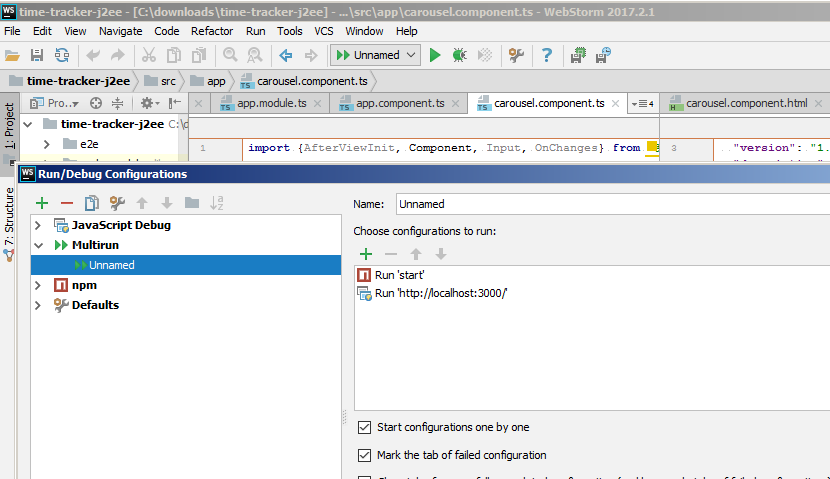
Task: Click into the Name input field
Action: click(x=612, y=204)
